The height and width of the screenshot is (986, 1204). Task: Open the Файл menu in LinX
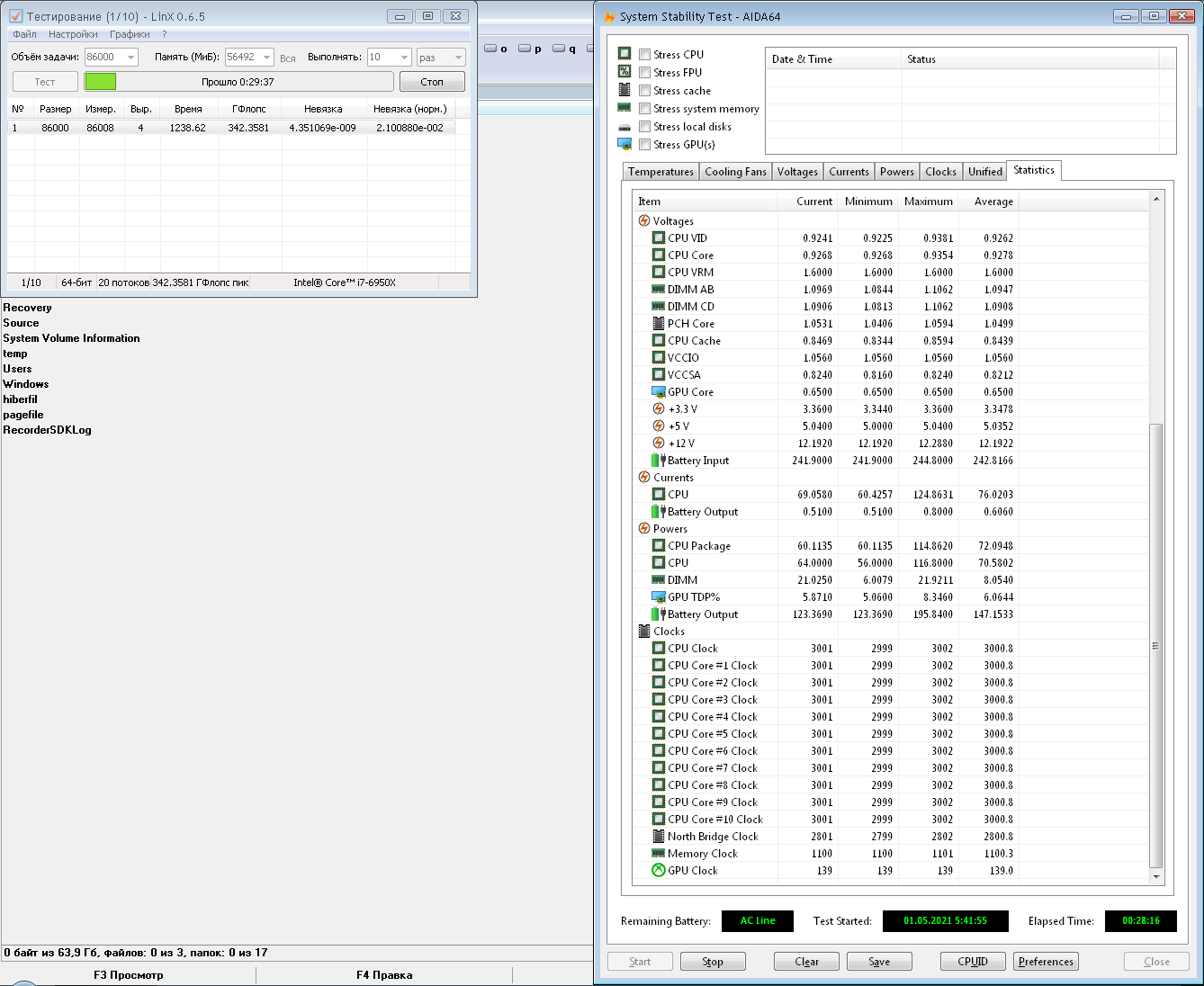(x=25, y=34)
